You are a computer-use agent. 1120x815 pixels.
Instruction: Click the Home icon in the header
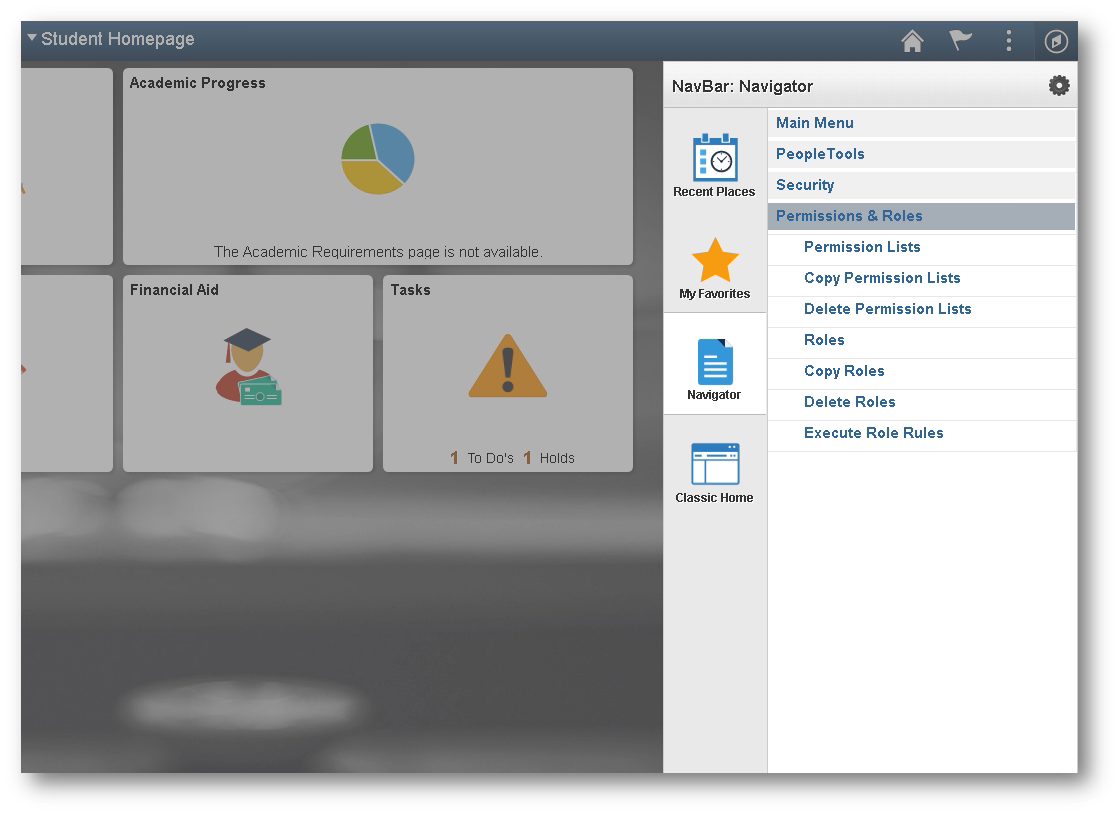coord(912,41)
